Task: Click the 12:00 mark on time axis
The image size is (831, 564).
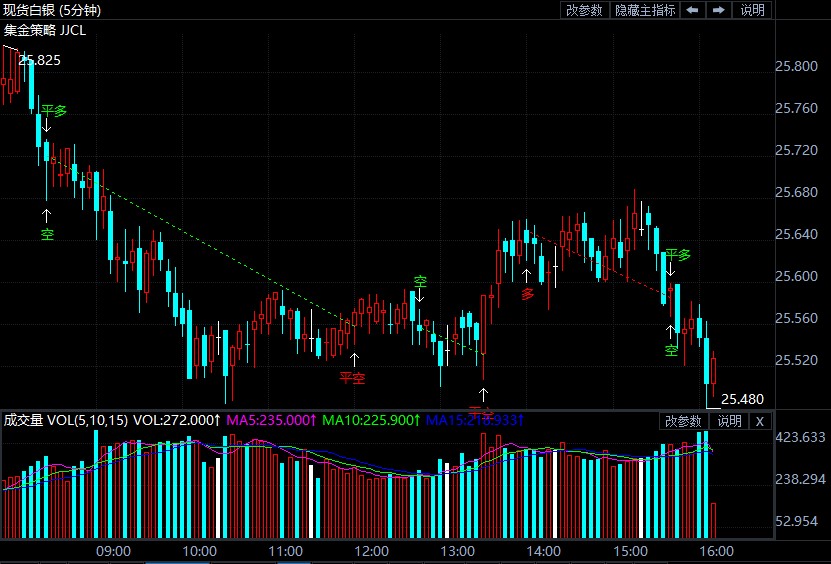Action: pos(371,551)
